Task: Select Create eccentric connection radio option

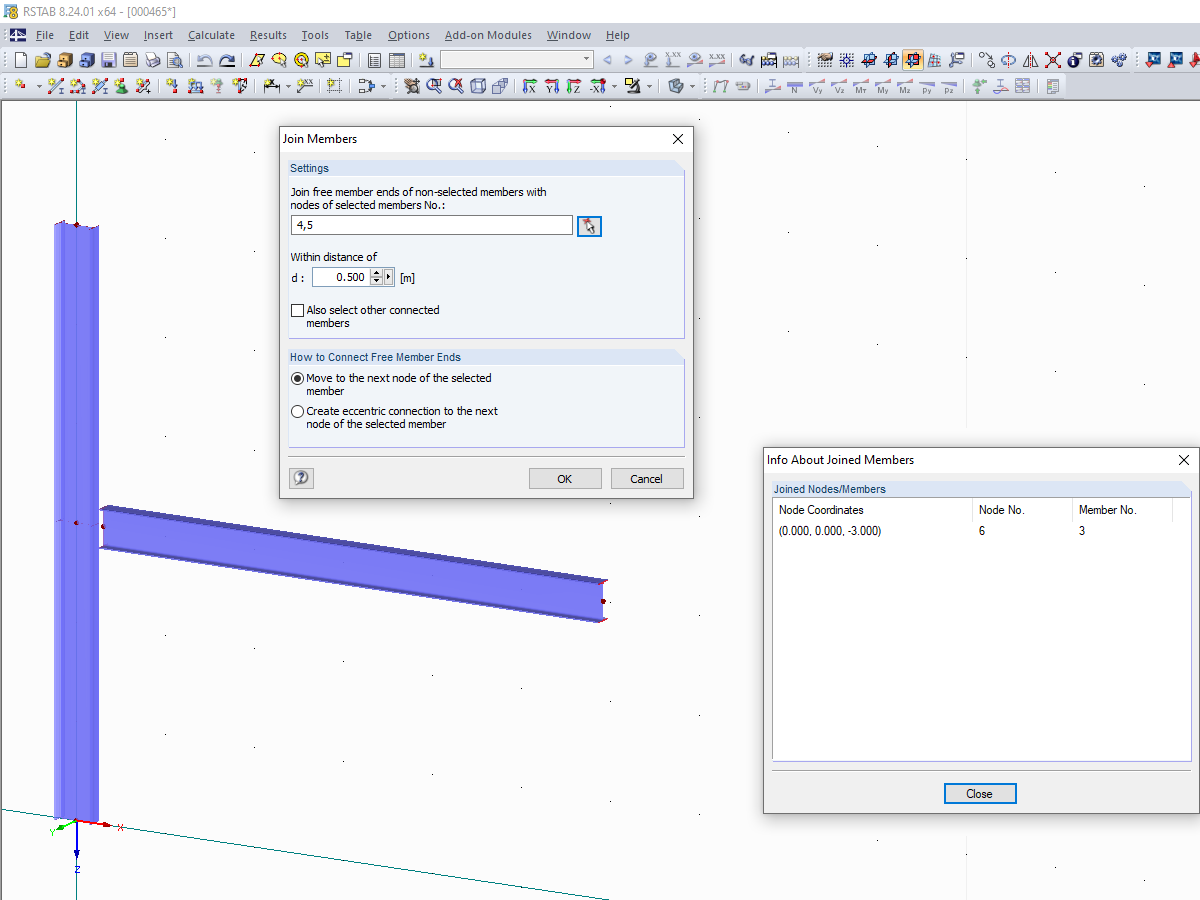Action: pos(297,411)
